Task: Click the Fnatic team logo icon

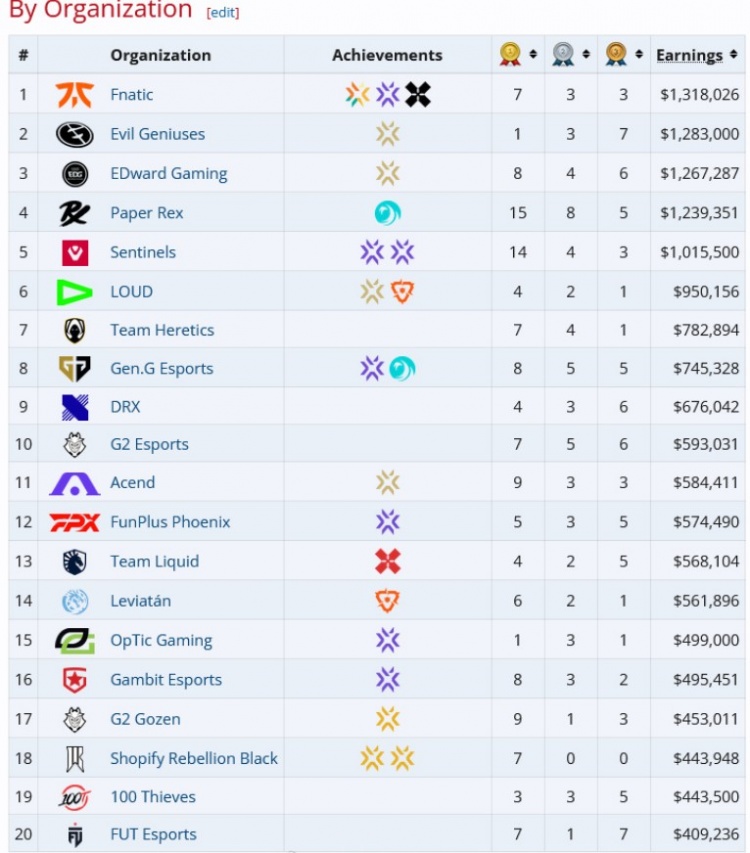Action: (x=75, y=95)
